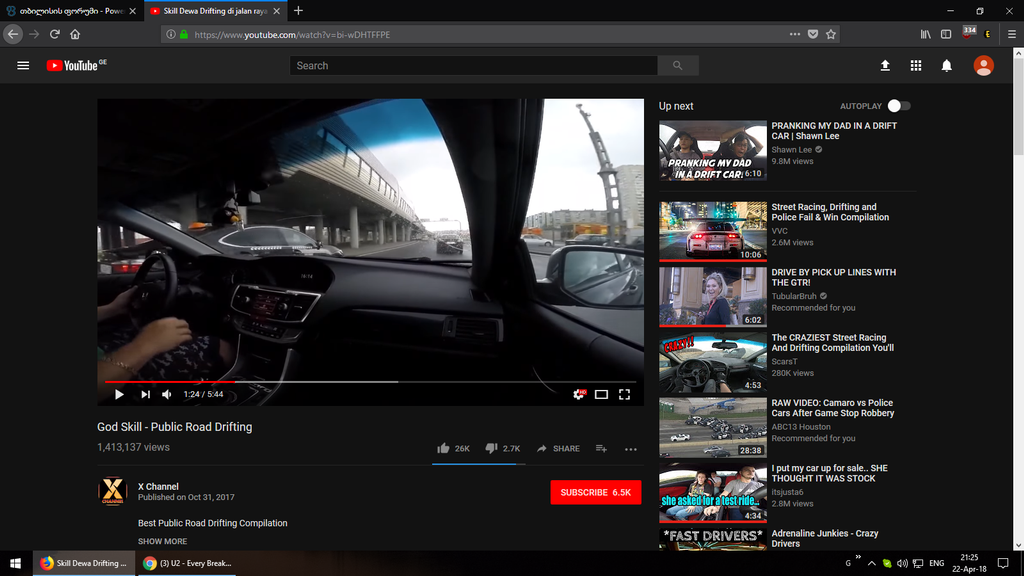Switch to the first browser tab

69,11
